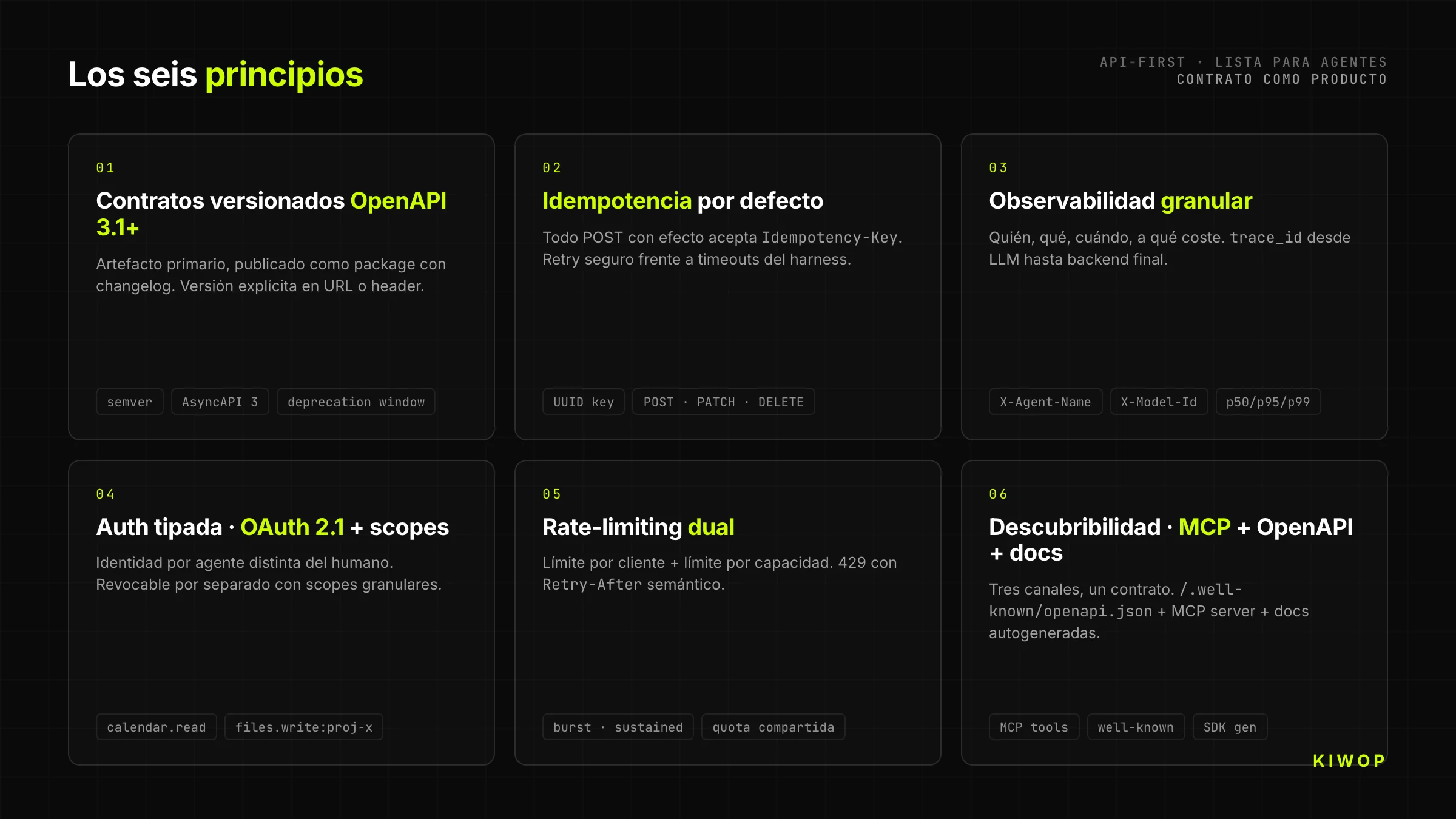This screenshot has width=1456, height=819.
Task: Select the UUID key chip under Idempotencia
Action: [x=583, y=402]
